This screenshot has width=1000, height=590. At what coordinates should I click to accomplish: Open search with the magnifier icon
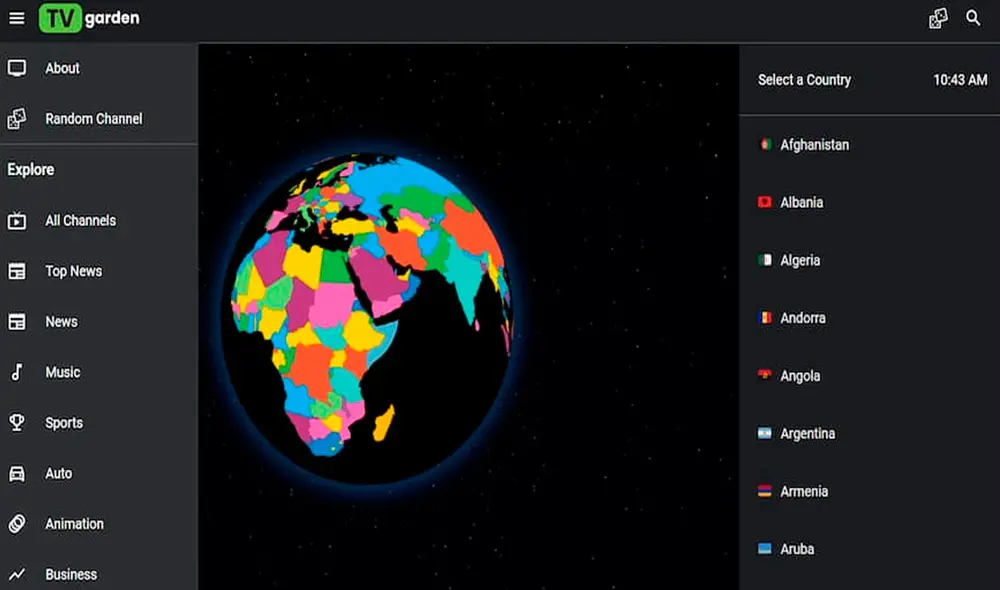tap(973, 18)
